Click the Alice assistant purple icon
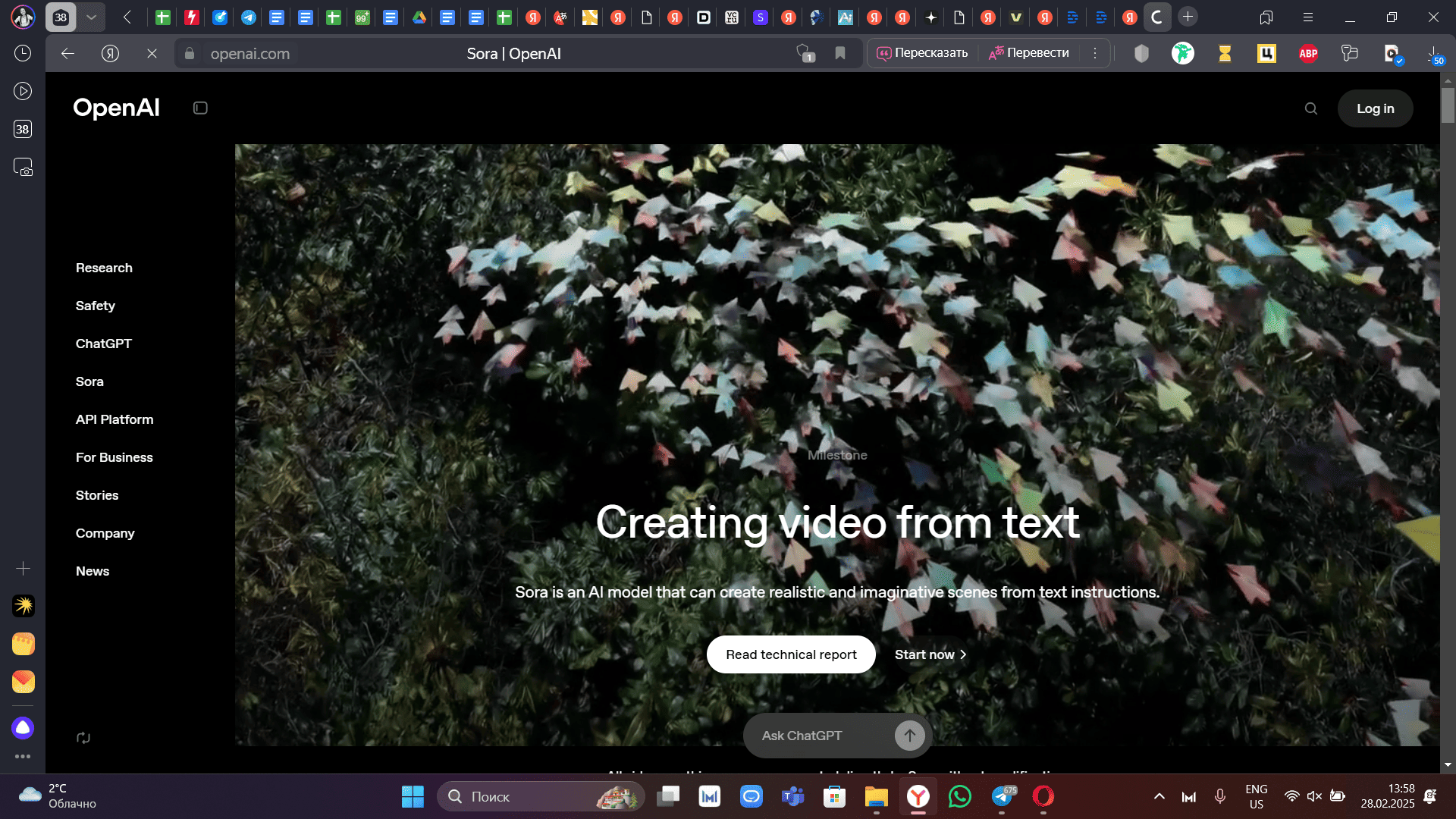Image resolution: width=1456 pixels, height=819 pixels. pyautogui.click(x=23, y=728)
